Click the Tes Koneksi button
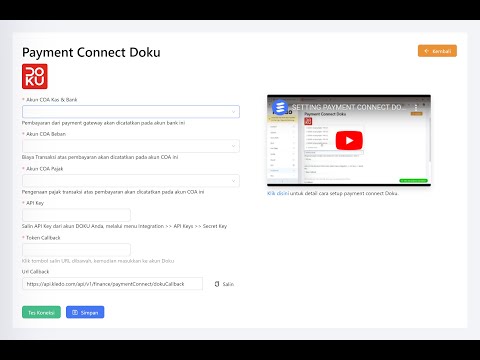Image resolution: width=480 pixels, height=360 pixels. pyautogui.click(x=41, y=312)
